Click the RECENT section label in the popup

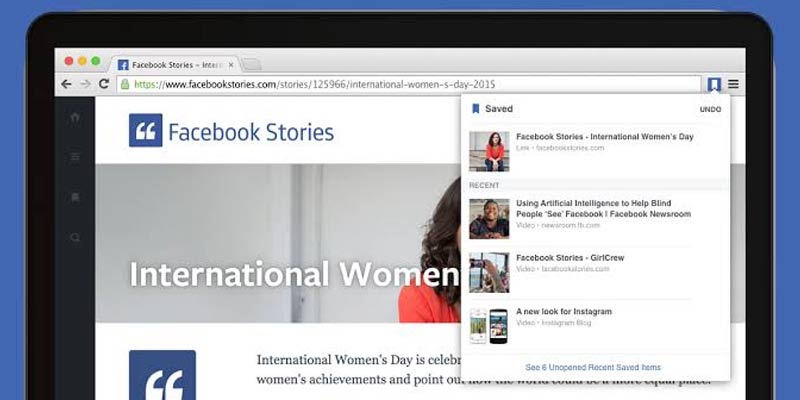tap(484, 185)
